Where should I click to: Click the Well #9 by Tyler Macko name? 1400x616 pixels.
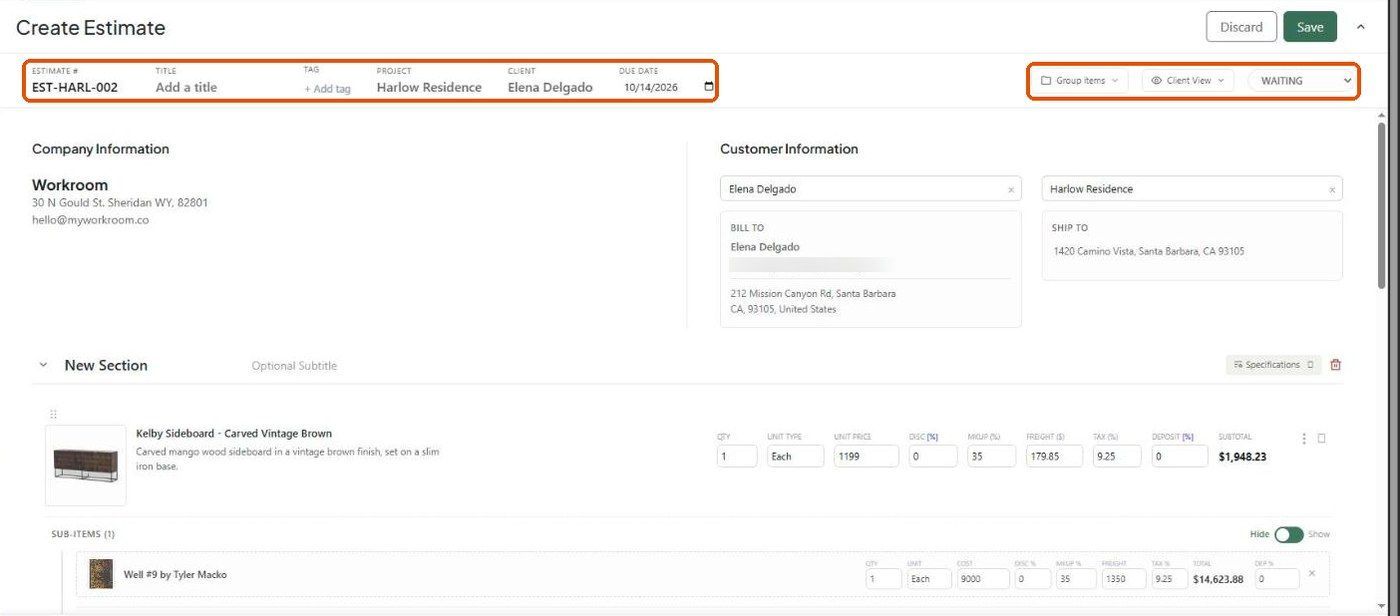coord(175,575)
